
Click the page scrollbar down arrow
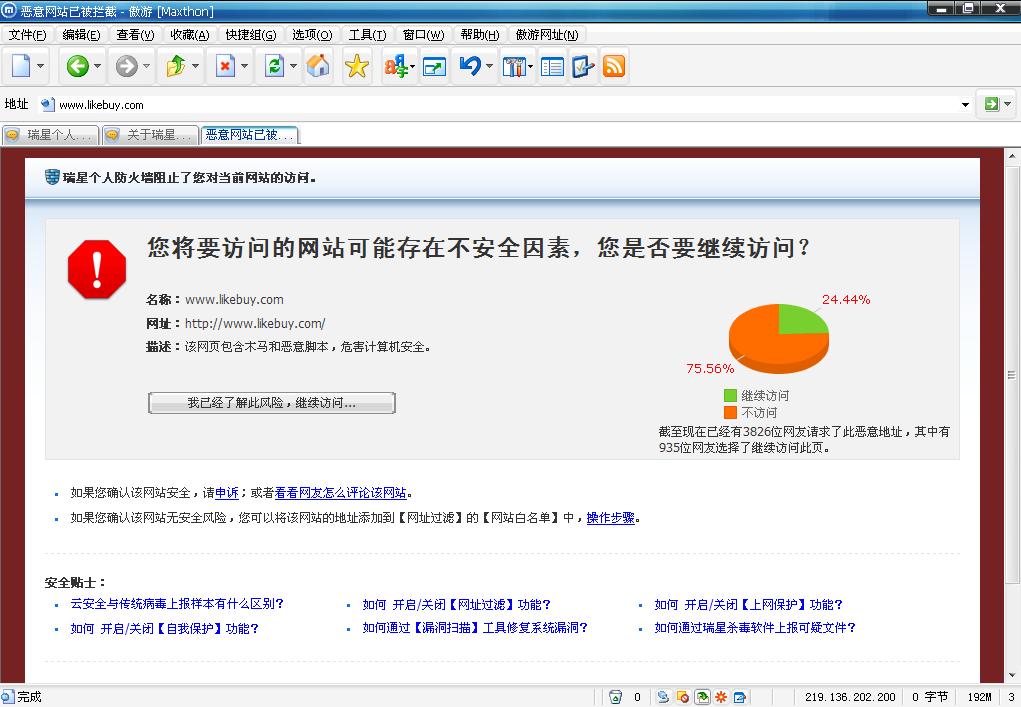point(1012,675)
